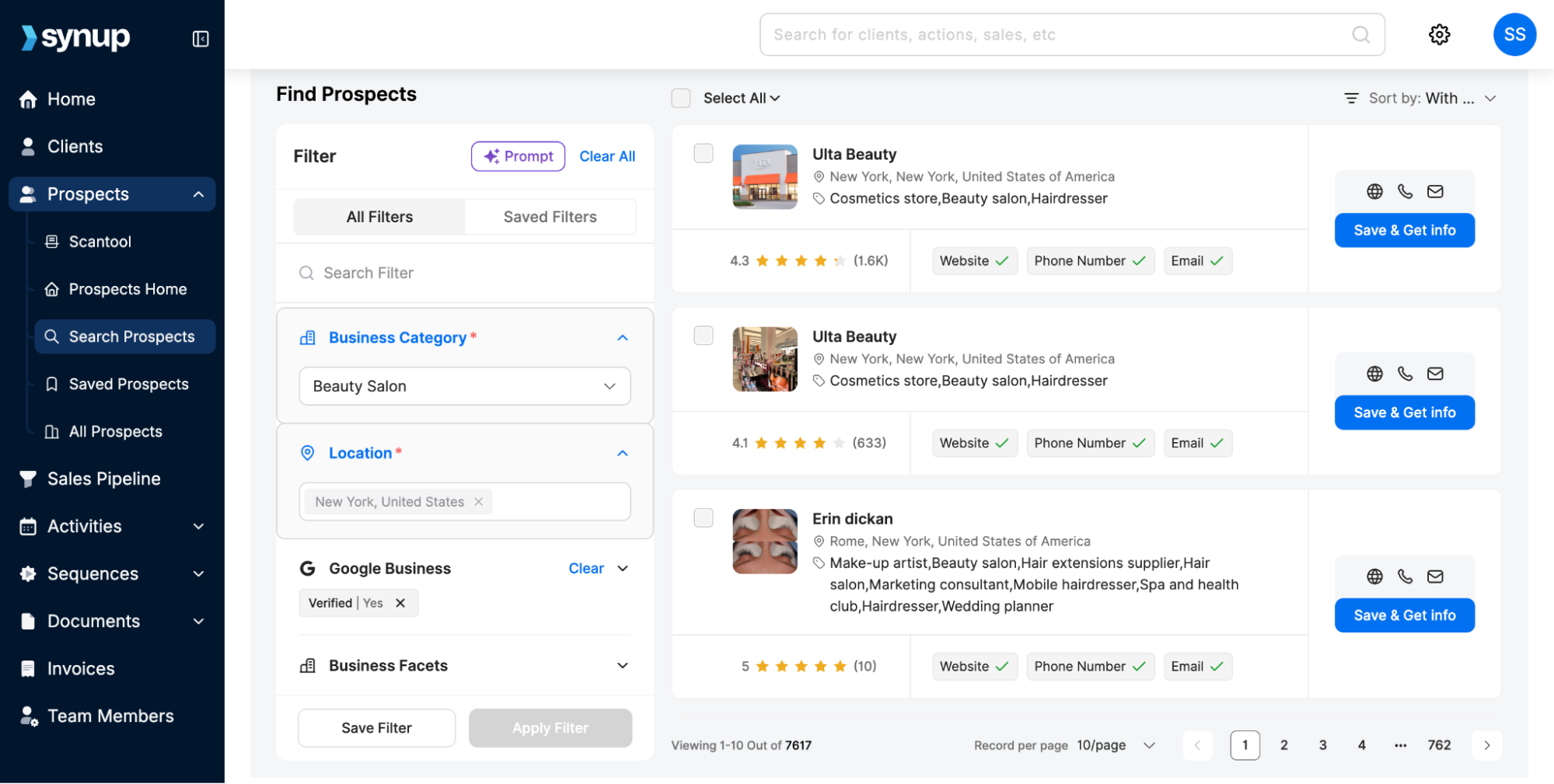Screen dimensions: 1554x784
Task: Open website globe icon for first Ulta Beauty
Action: click(1374, 191)
